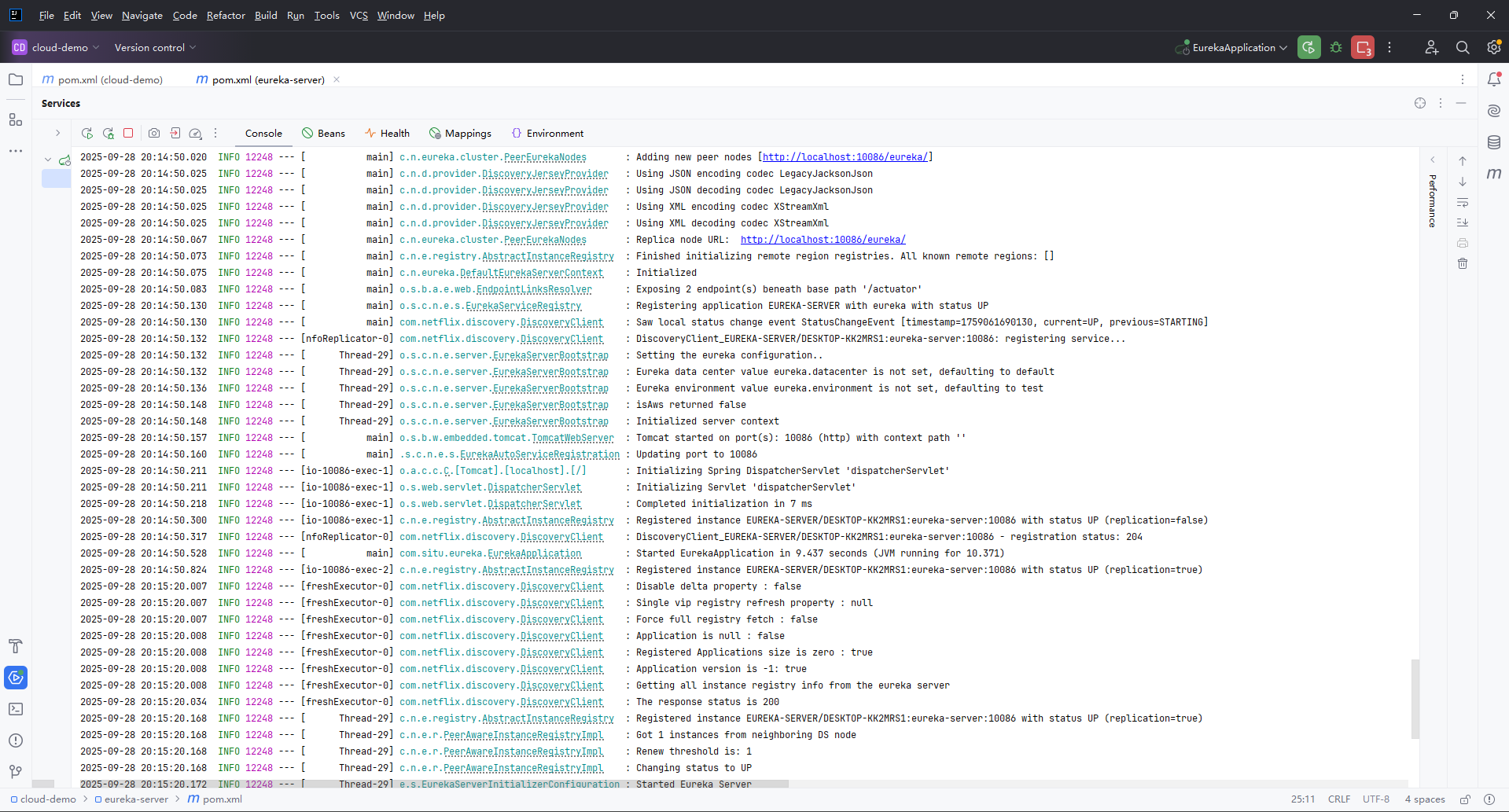Switch to the Beans tab
1509x812 pixels.
tap(323, 134)
